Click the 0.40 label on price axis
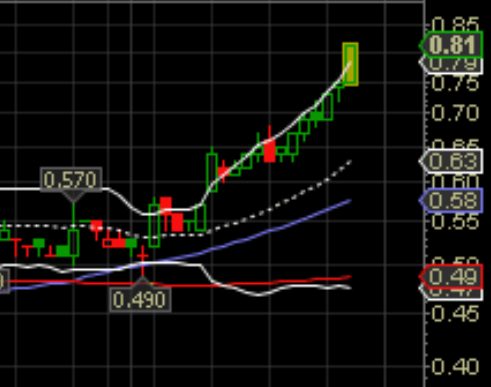This screenshot has height=387, width=491. pos(455,366)
